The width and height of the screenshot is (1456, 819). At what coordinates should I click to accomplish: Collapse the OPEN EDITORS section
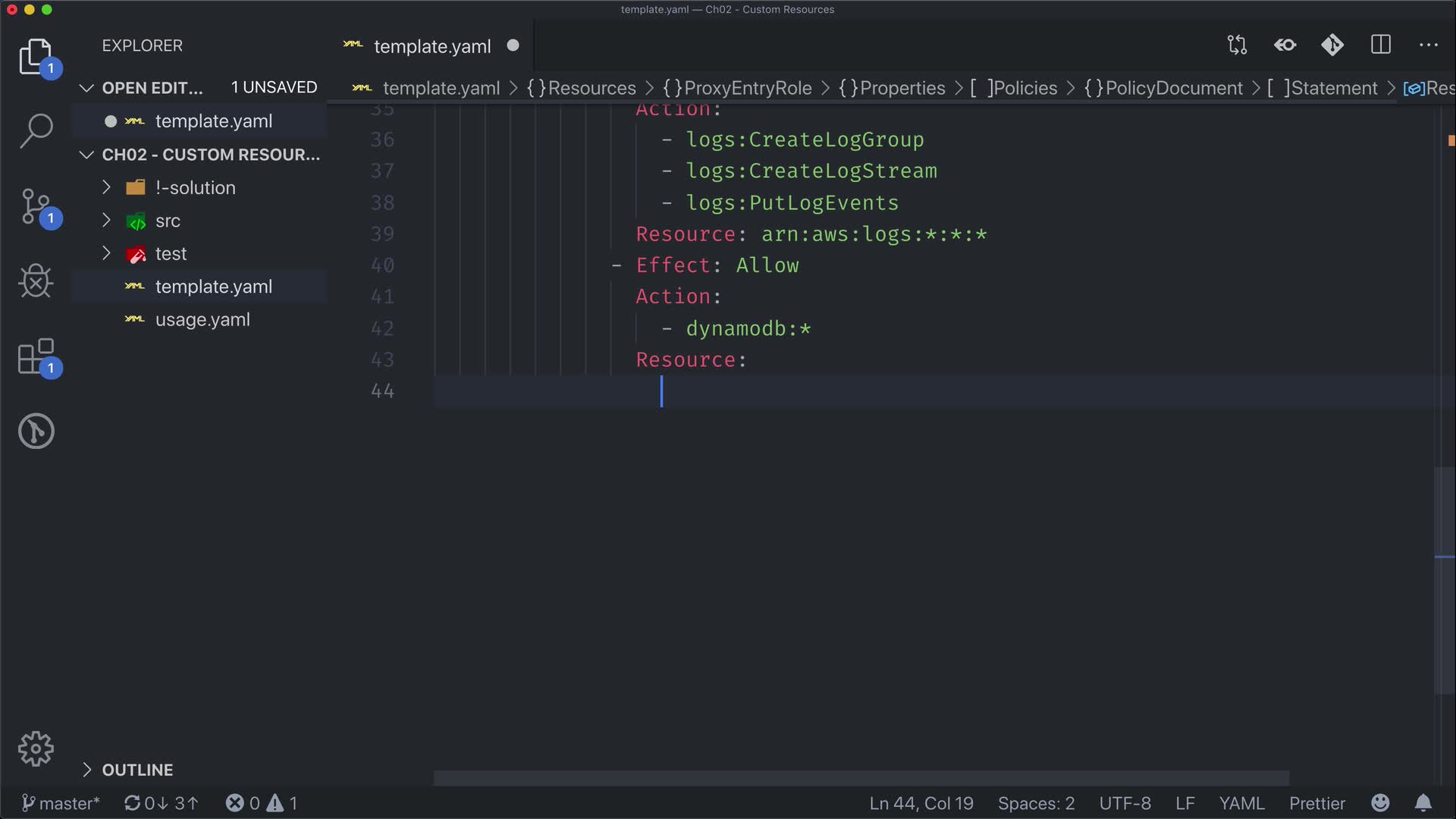pyautogui.click(x=152, y=88)
